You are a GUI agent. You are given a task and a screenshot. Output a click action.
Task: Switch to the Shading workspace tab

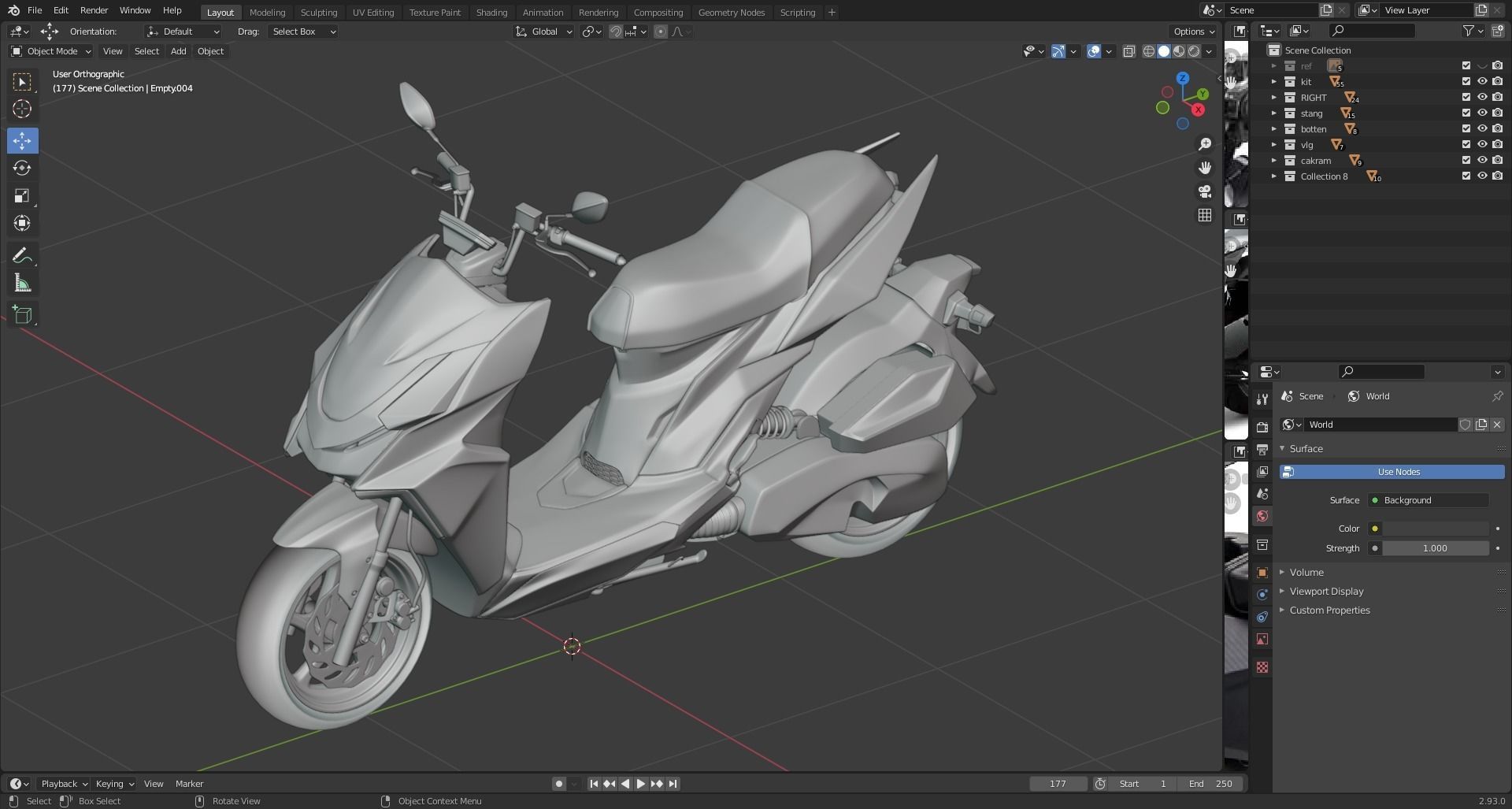coord(491,12)
